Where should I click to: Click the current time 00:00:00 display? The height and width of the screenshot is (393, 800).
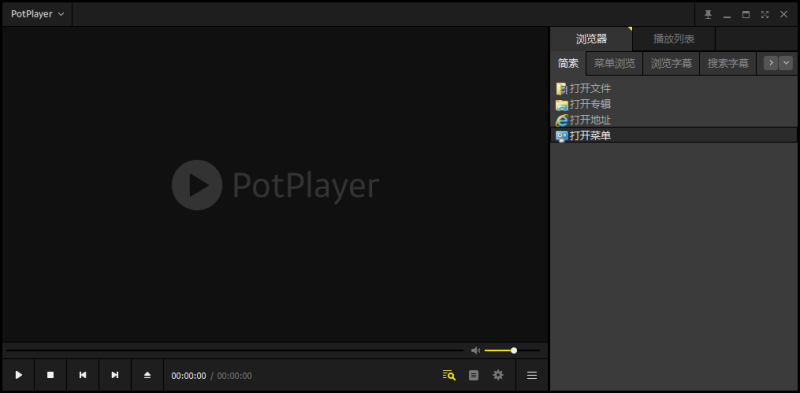coord(189,376)
